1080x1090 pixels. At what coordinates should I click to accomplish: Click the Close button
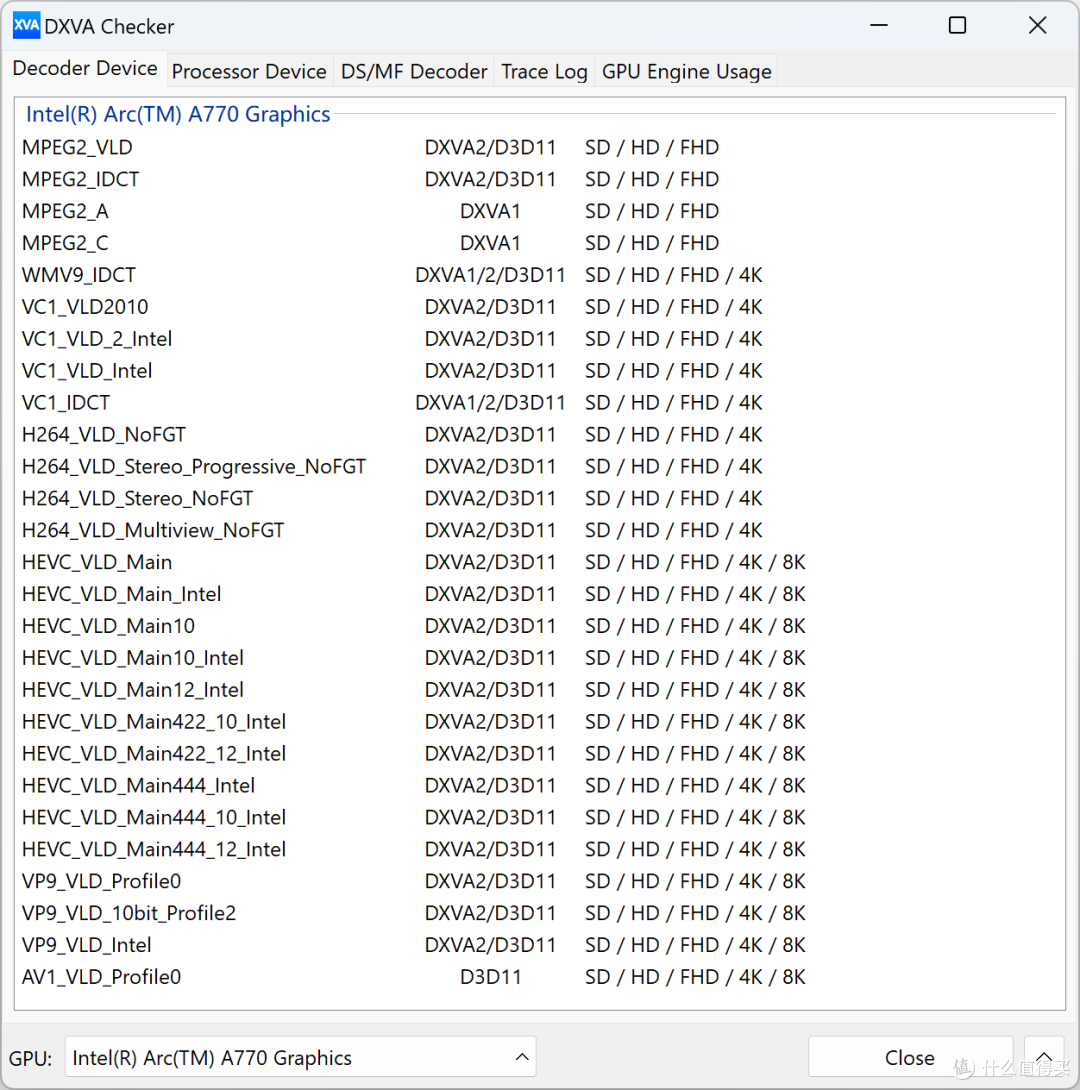tap(910, 1057)
